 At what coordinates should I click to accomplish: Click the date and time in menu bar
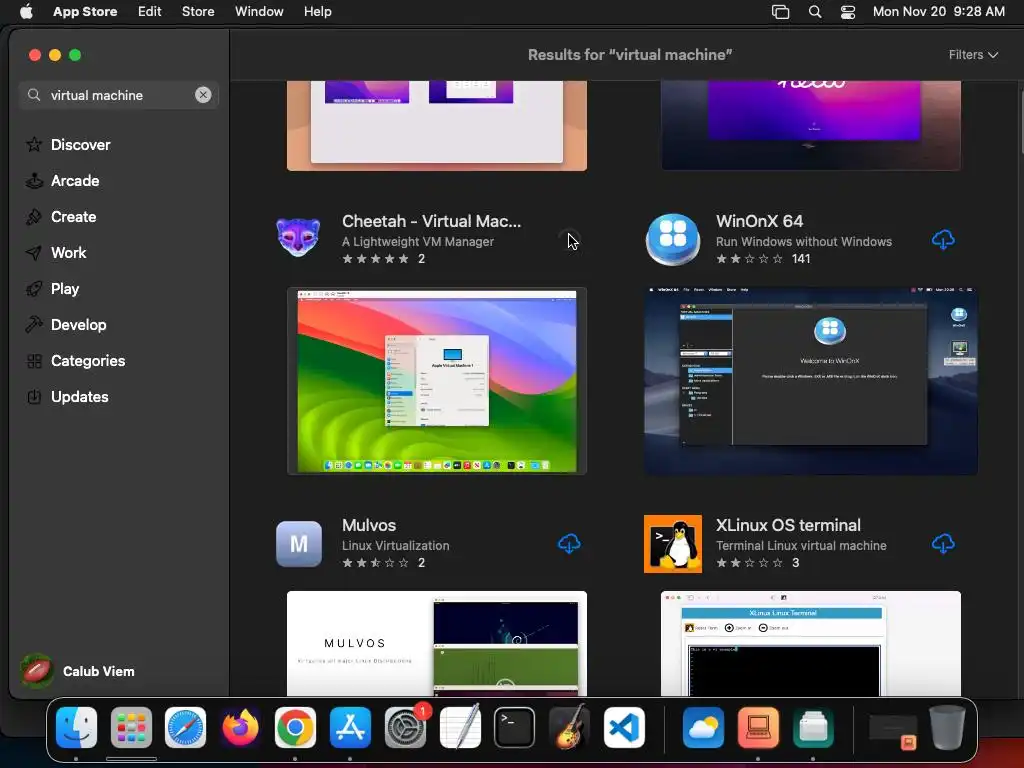pyautogui.click(x=938, y=12)
